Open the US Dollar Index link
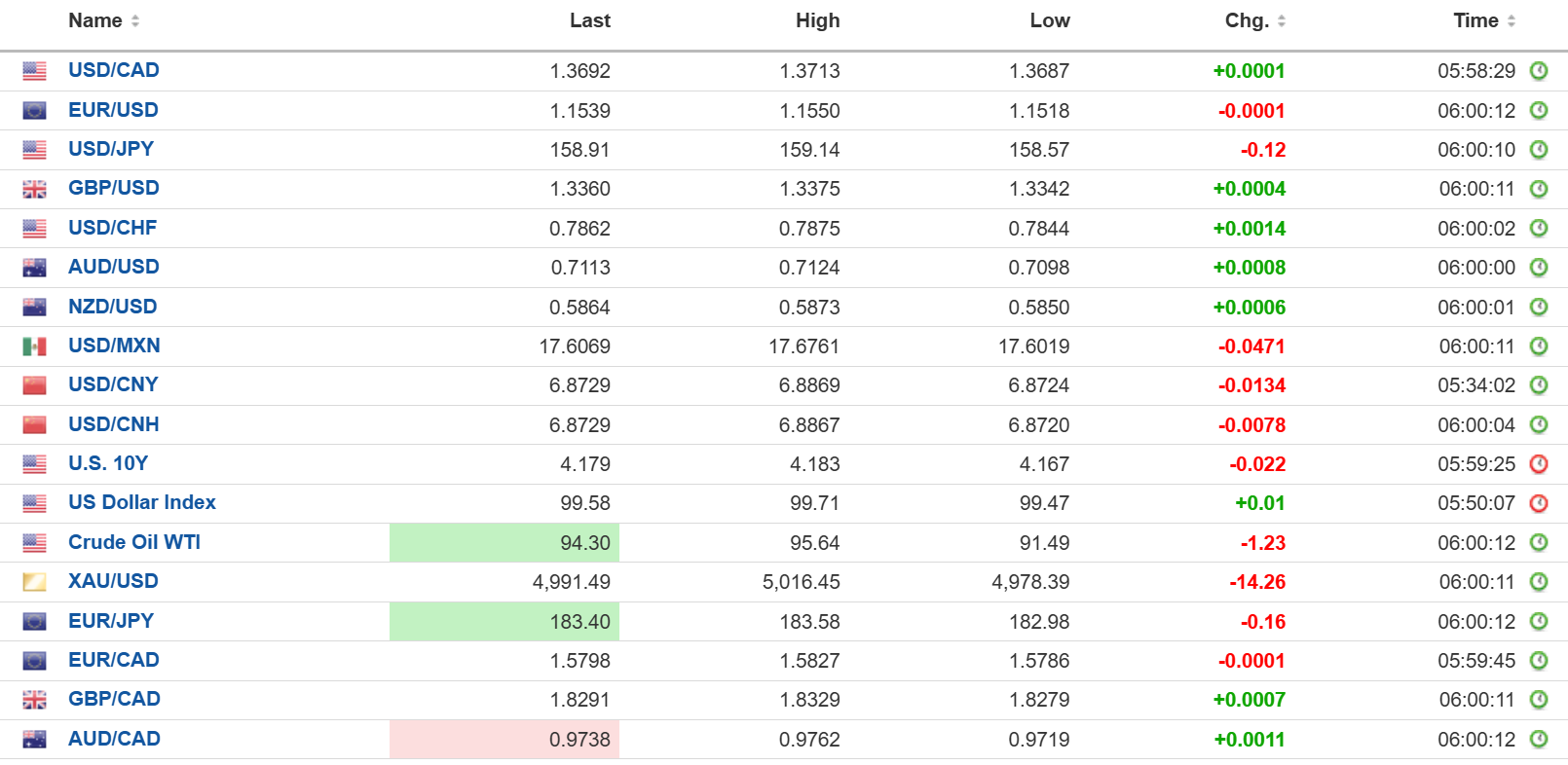This screenshot has width=1568, height=765. pos(142,502)
